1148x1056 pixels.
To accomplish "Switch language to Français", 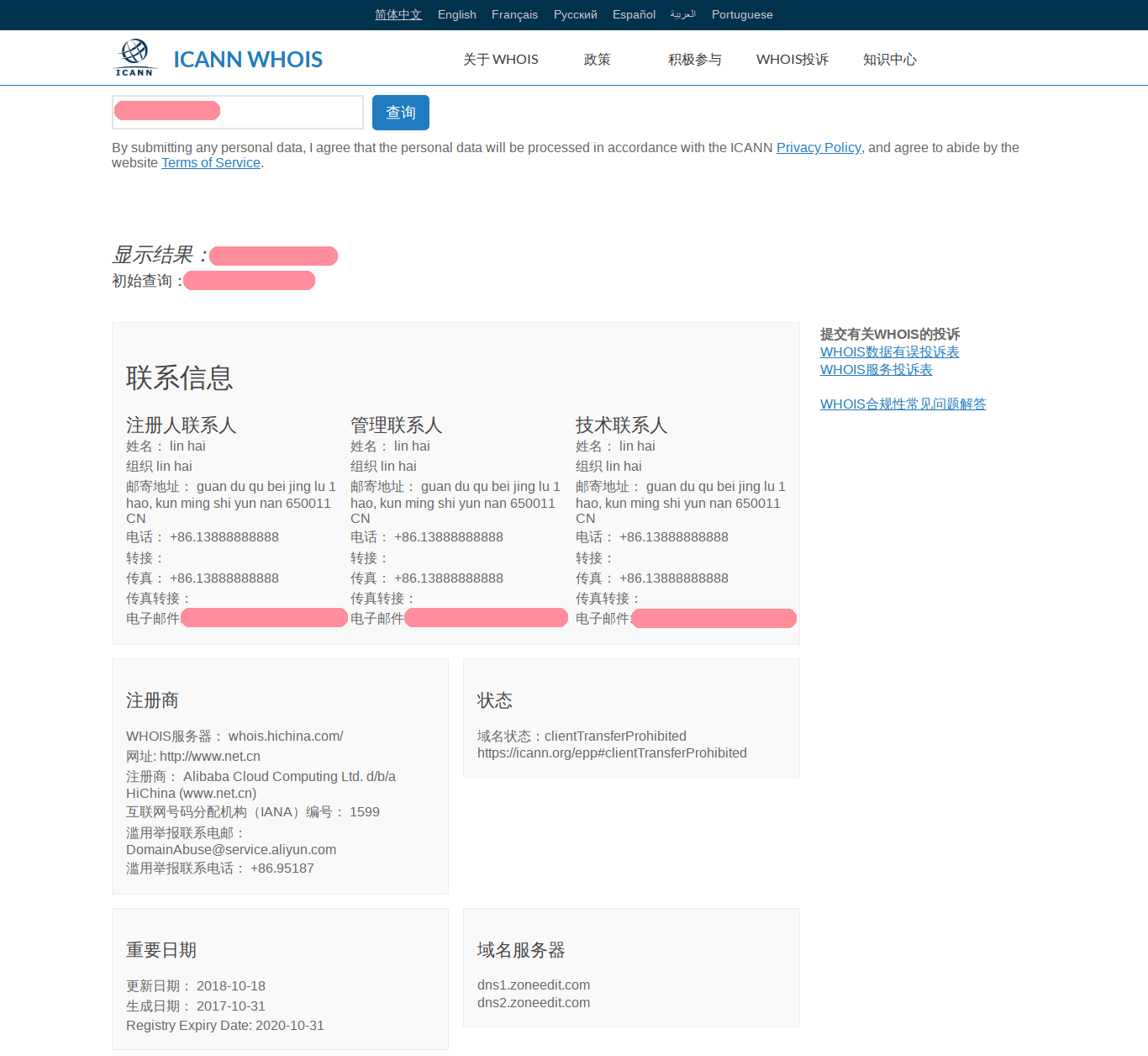I will coord(514,14).
